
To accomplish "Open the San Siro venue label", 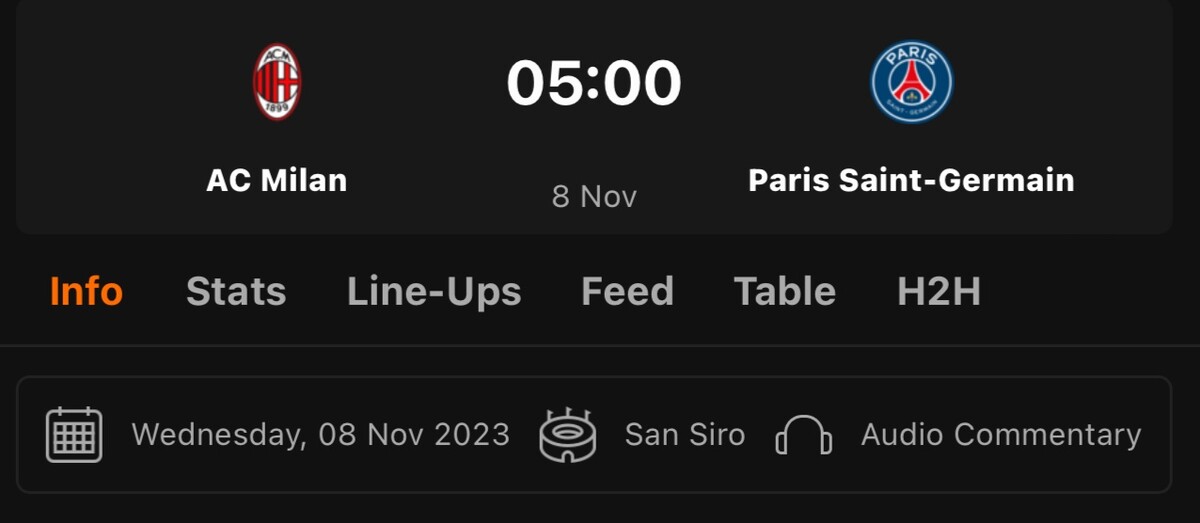I will click(x=685, y=435).
